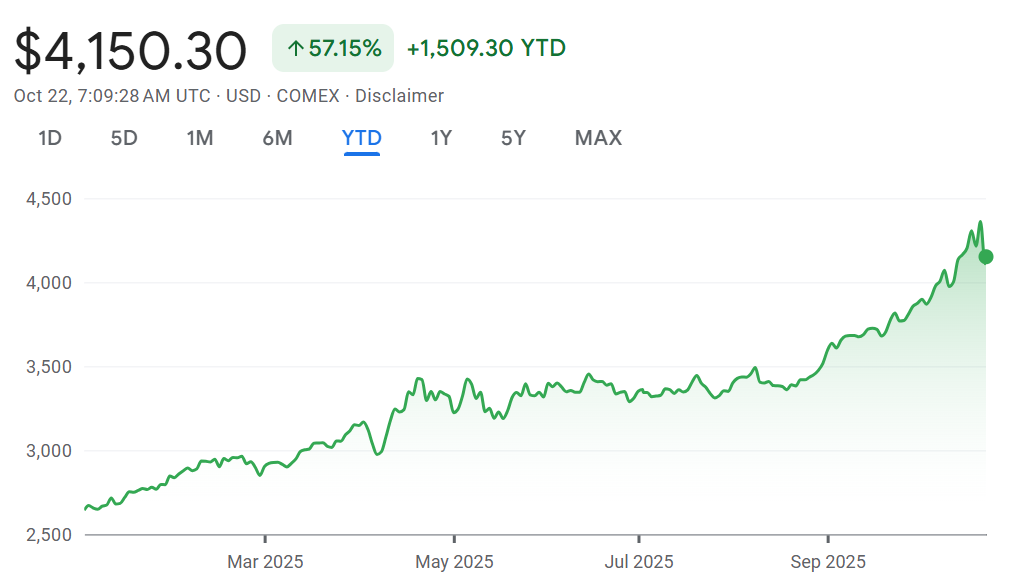Click the green up-arrow icon

click(295, 48)
